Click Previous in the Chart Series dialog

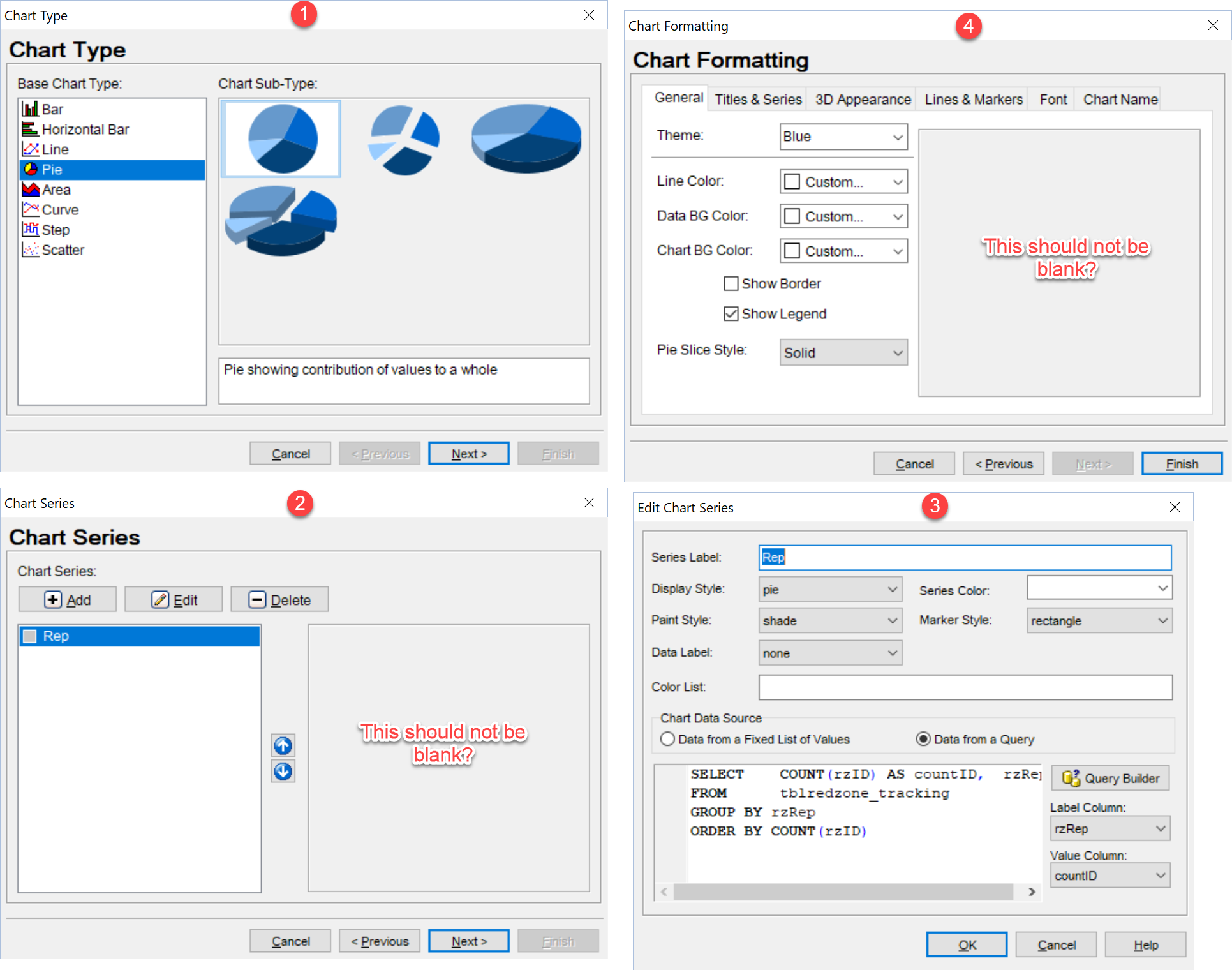pyautogui.click(x=380, y=941)
